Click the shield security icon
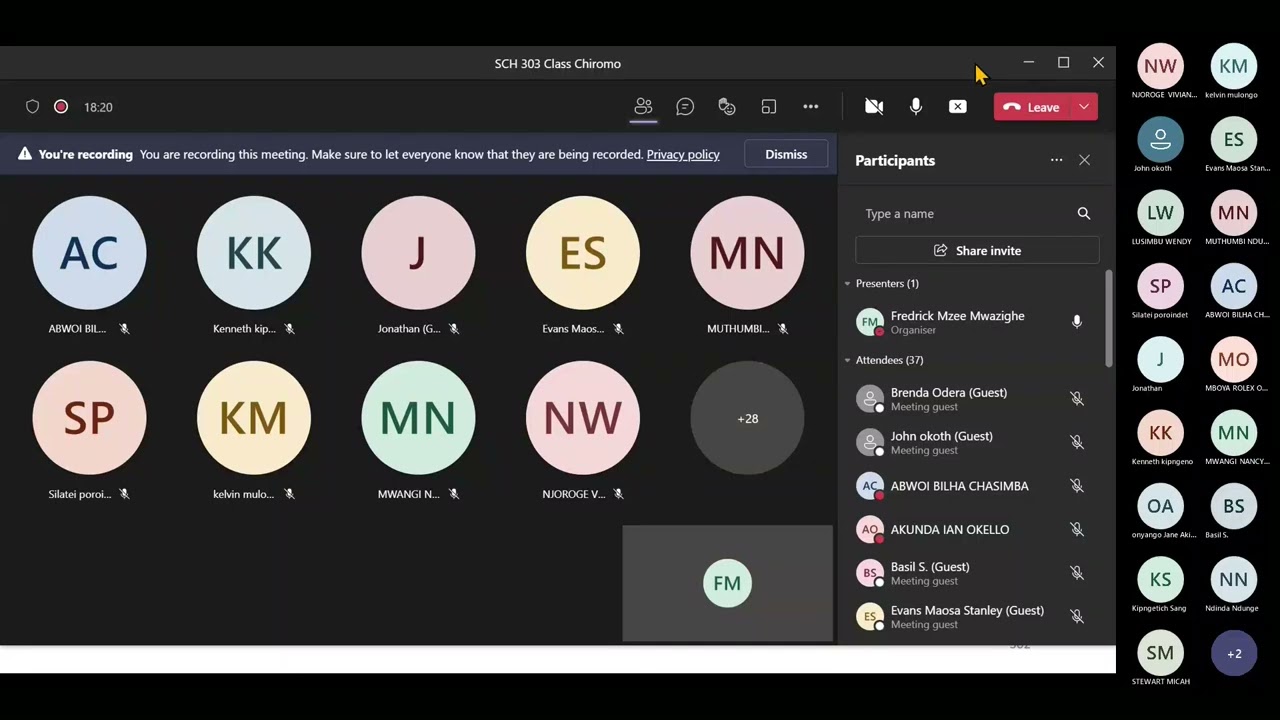Viewport: 1280px width, 720px height. point(32,107)
